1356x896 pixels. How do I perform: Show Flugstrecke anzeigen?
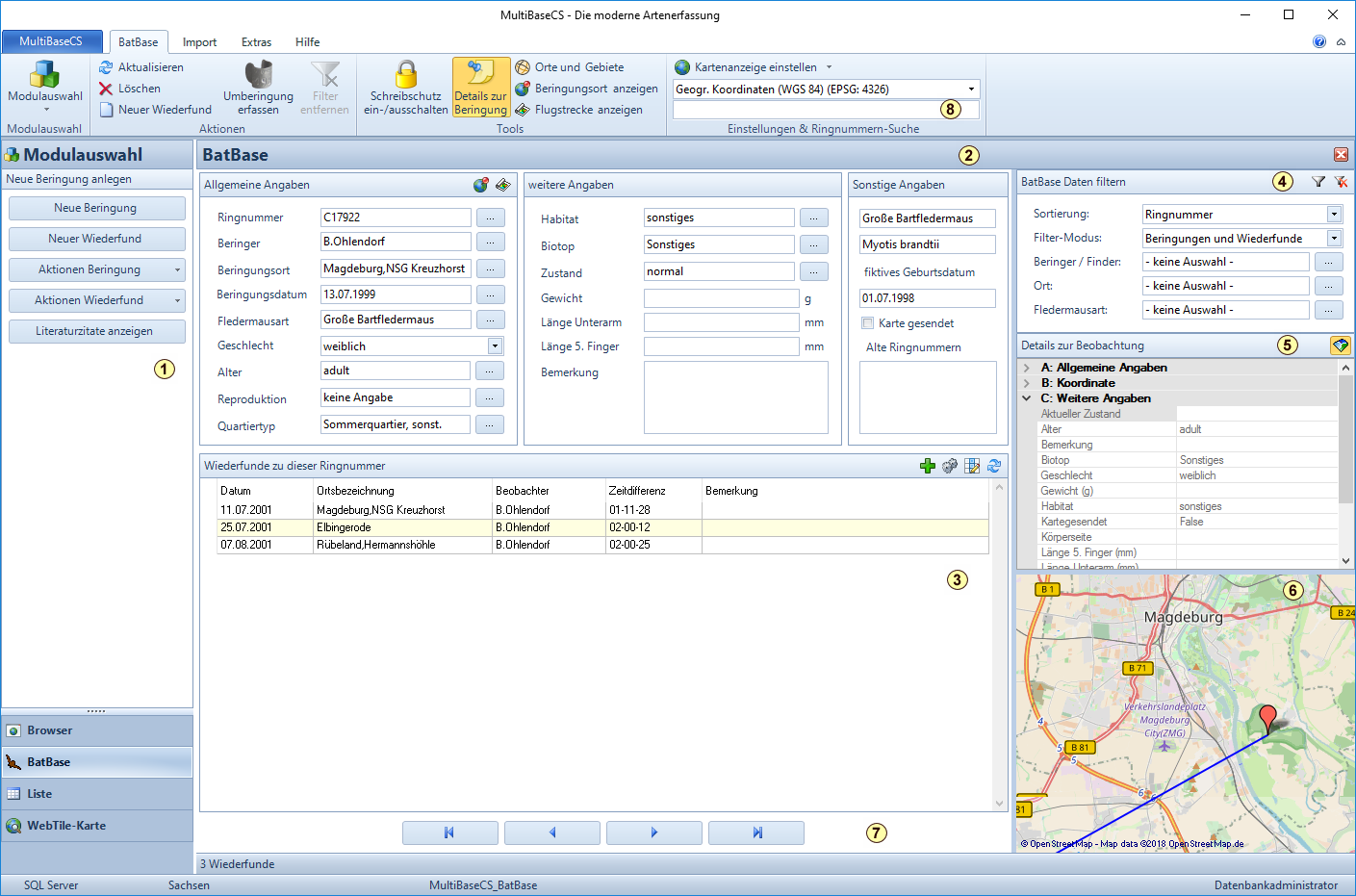[x=578, y=110]
